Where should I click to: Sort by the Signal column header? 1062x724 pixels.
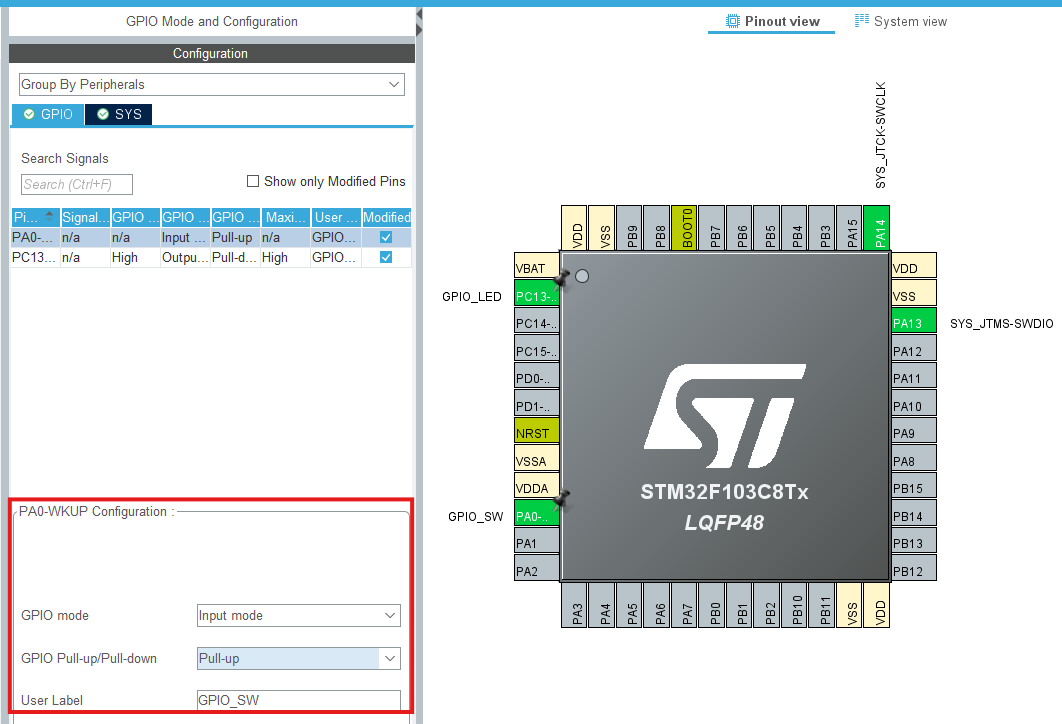click(x=85, y=217)
